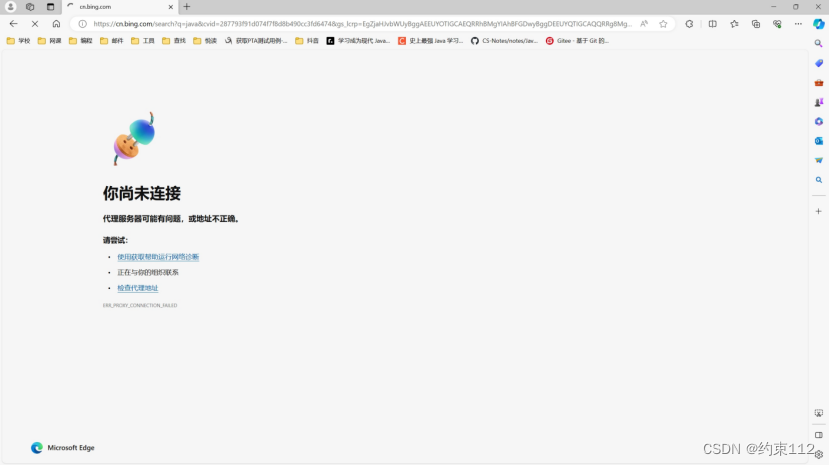This screenshot has width=830, height=465.
Task: Toggle Split screen view
Action: [712, 24]
